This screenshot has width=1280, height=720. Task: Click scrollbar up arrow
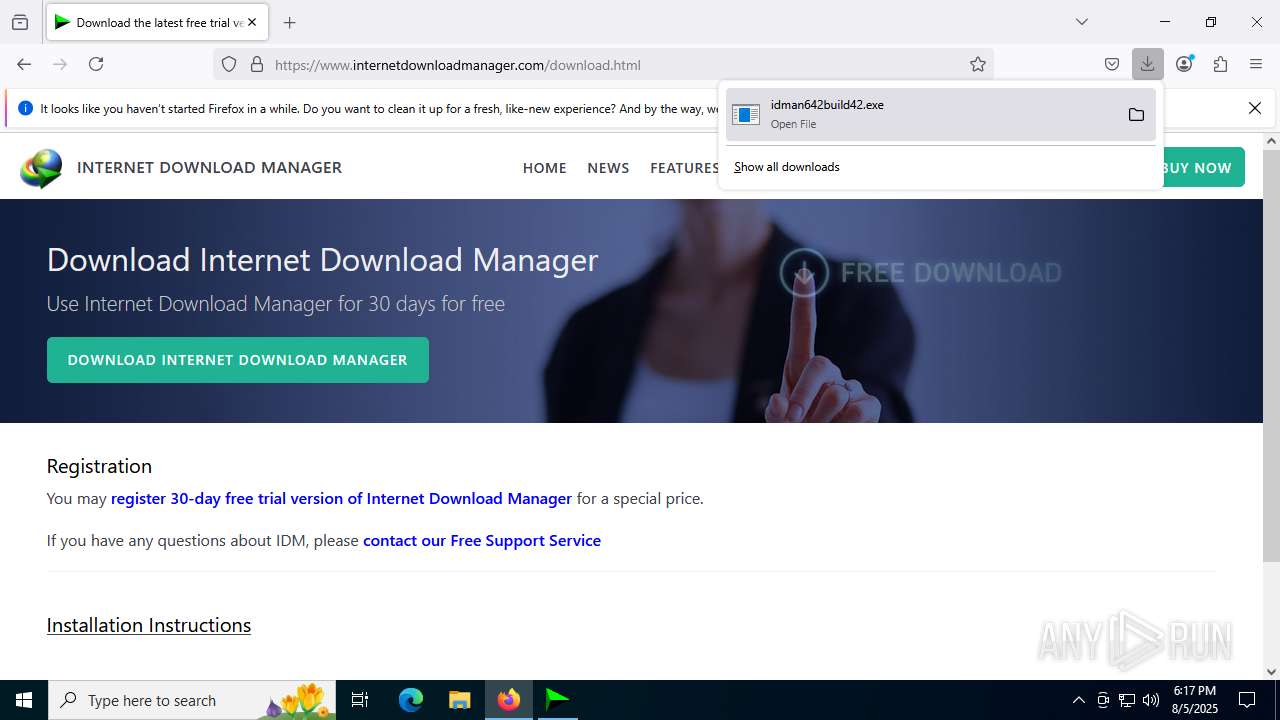1271,141
